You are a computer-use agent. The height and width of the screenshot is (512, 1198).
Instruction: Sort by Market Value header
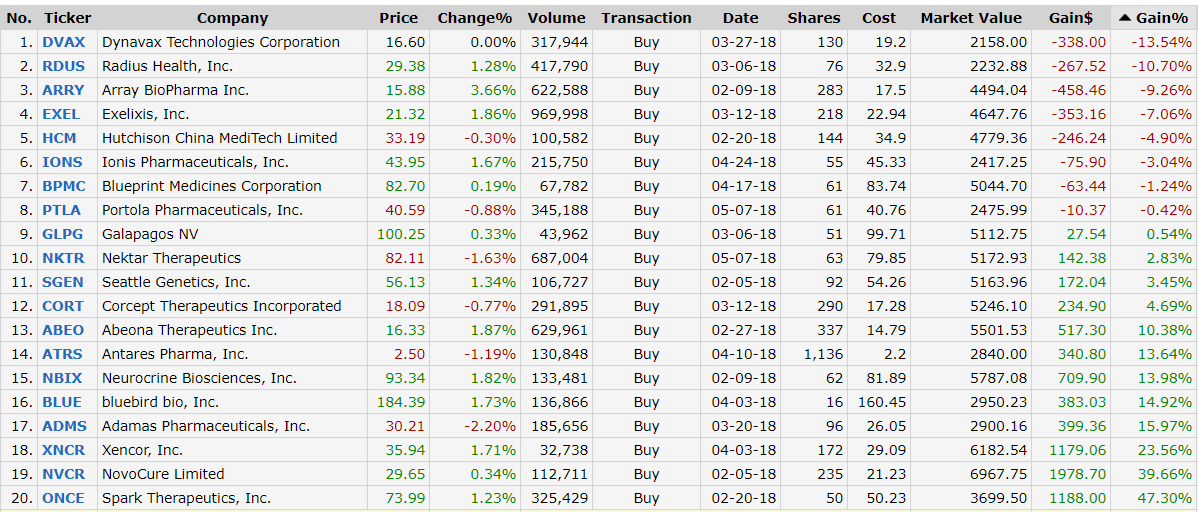coord(971,18)
